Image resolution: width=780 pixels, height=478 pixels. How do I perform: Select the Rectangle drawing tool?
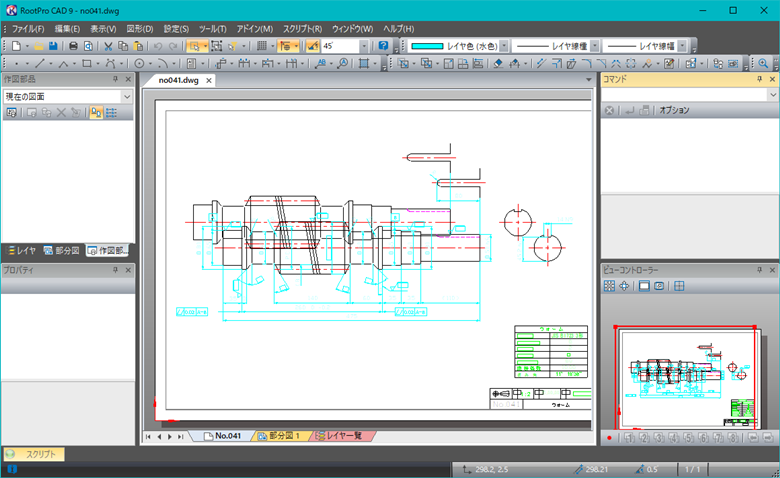pyautogui.click(x=88, y=64)
